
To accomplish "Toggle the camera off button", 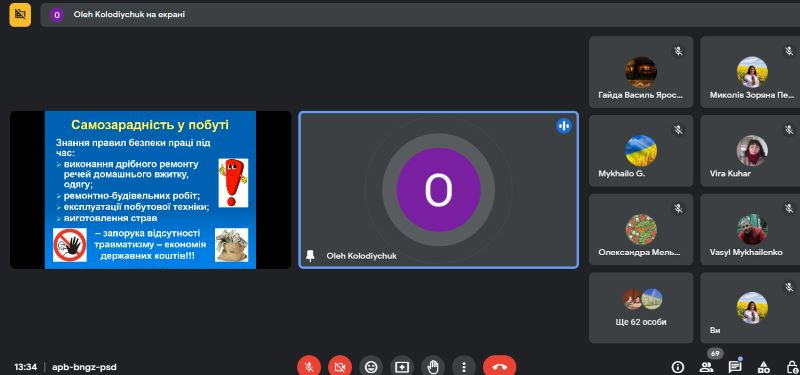I will (340, 366).
